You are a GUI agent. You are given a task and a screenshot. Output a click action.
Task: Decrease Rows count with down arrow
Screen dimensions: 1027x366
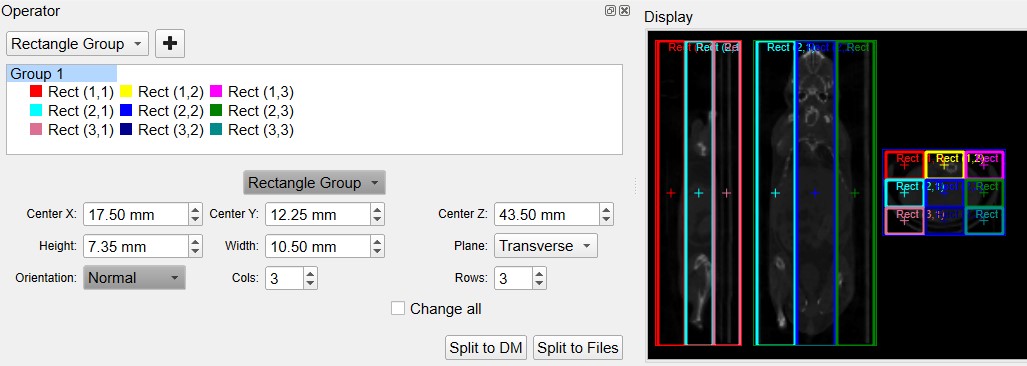[x=539, y=284]
